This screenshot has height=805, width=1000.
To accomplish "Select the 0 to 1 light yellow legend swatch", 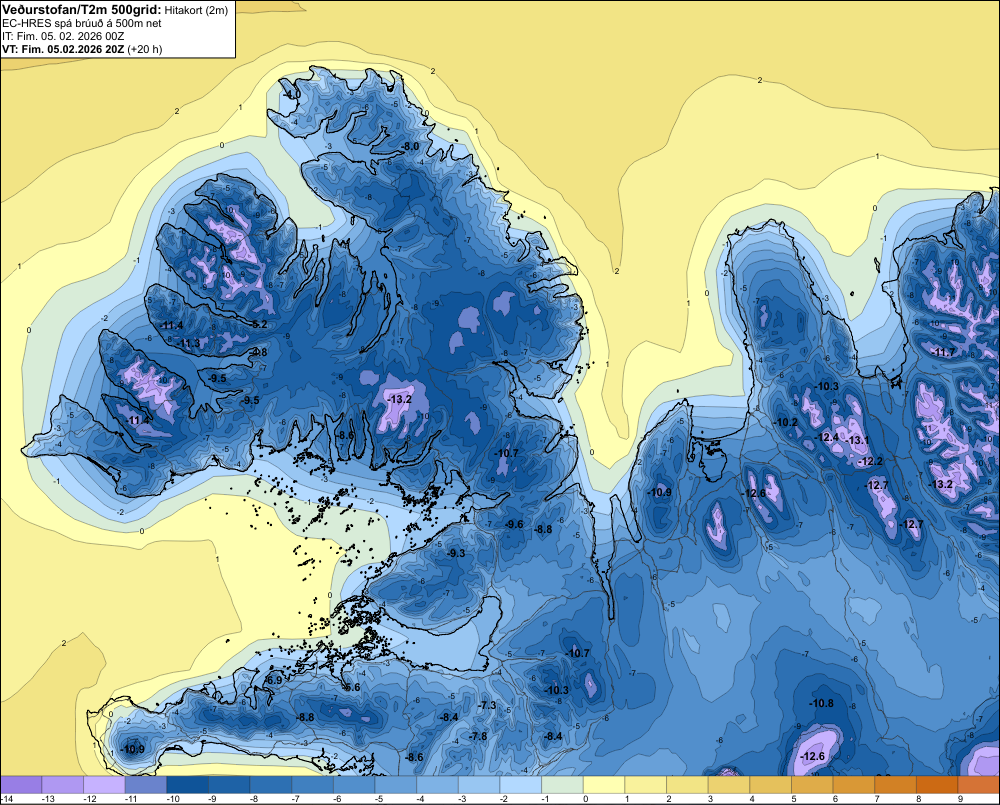I will 604,785.
